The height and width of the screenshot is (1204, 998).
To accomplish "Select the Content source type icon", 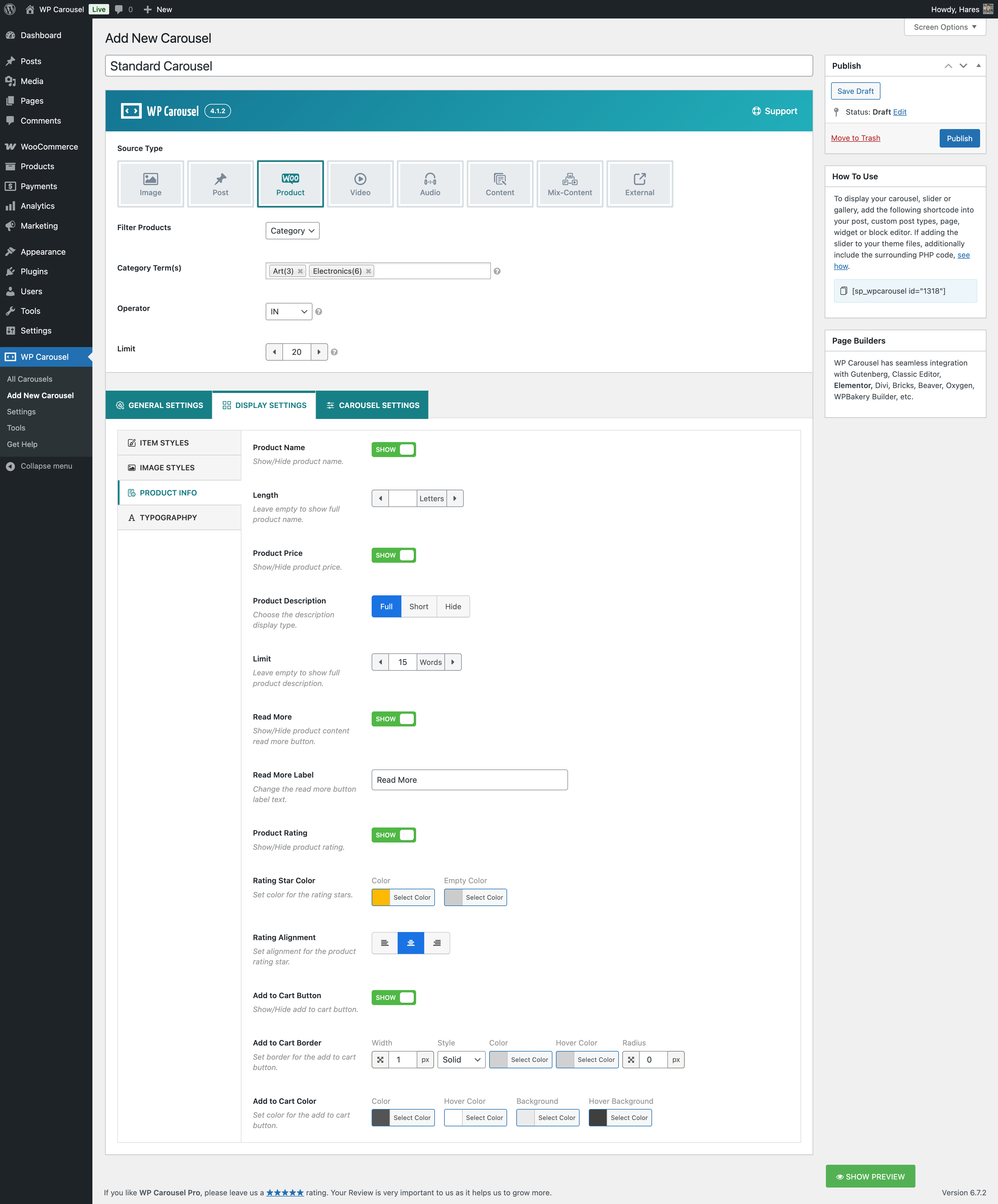I will click(x=500, y=183).
